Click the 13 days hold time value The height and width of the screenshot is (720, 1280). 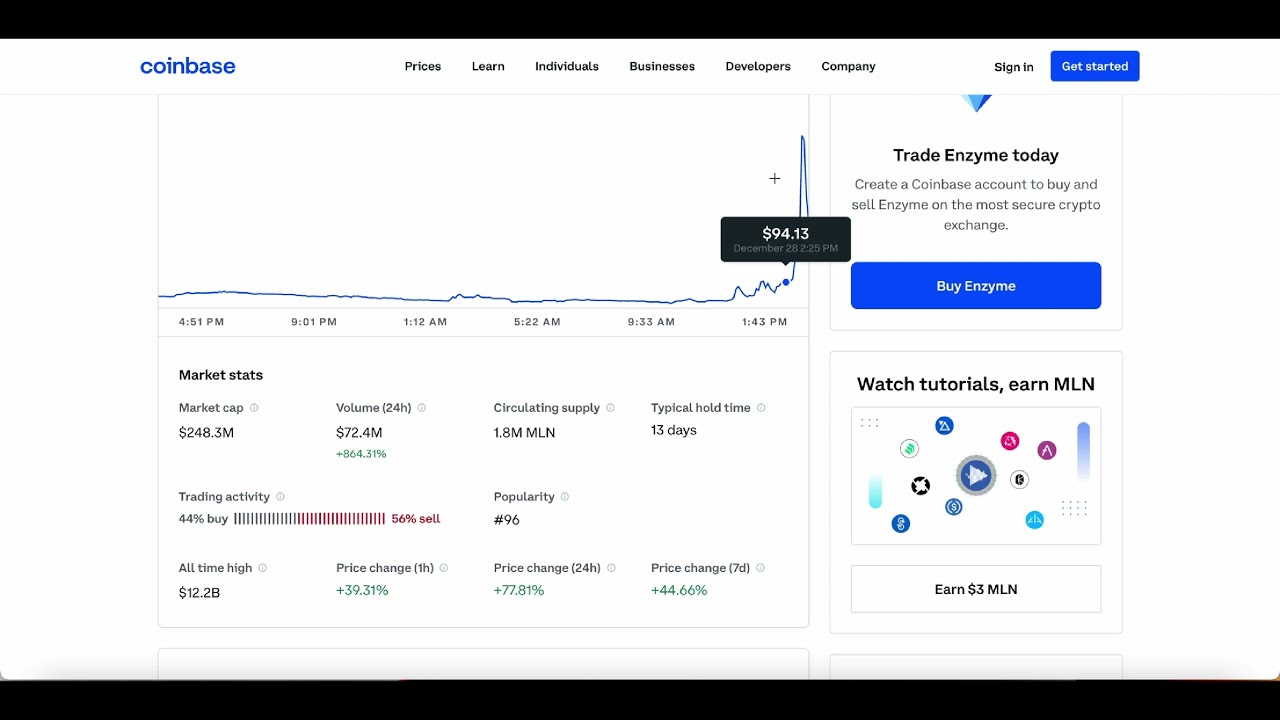[x=674, y=430]
